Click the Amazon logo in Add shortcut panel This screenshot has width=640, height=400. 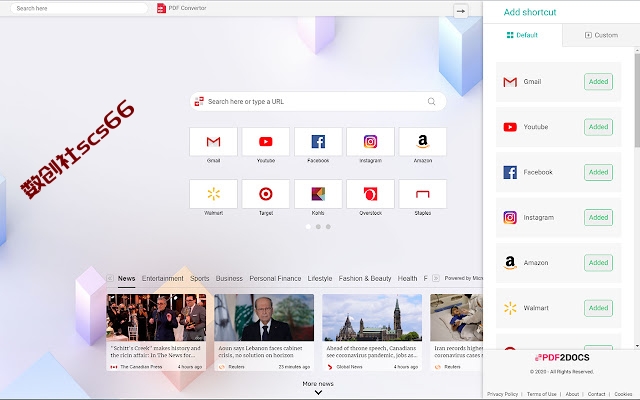click(510, 263)
